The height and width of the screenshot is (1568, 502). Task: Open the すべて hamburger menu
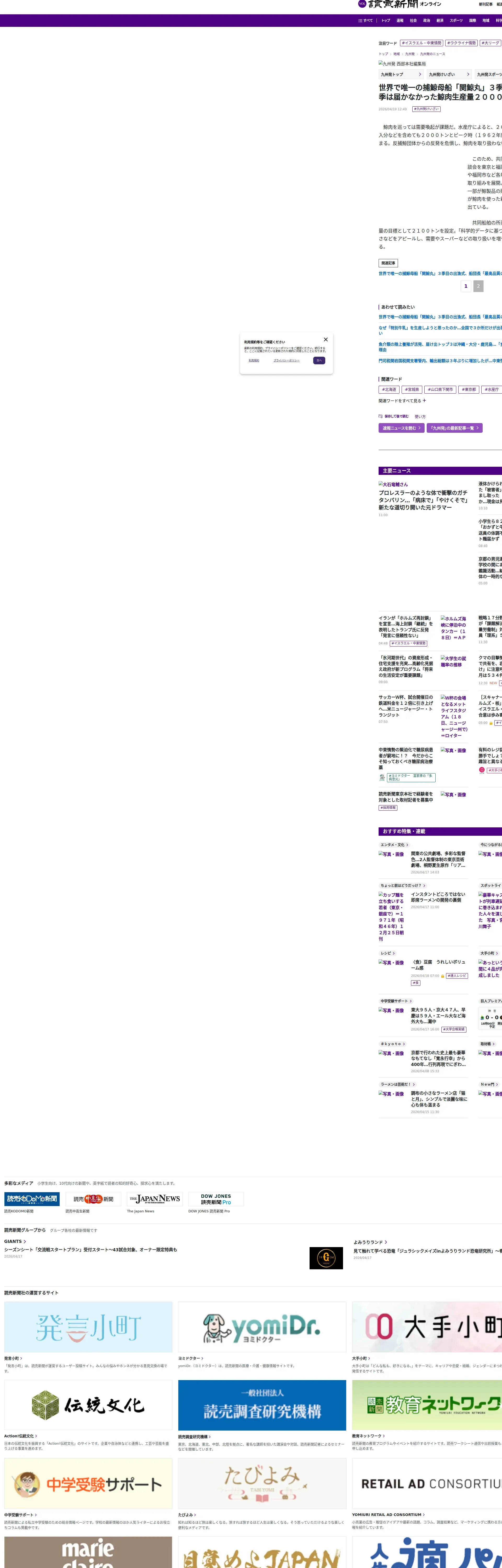[x=366, y=21]
